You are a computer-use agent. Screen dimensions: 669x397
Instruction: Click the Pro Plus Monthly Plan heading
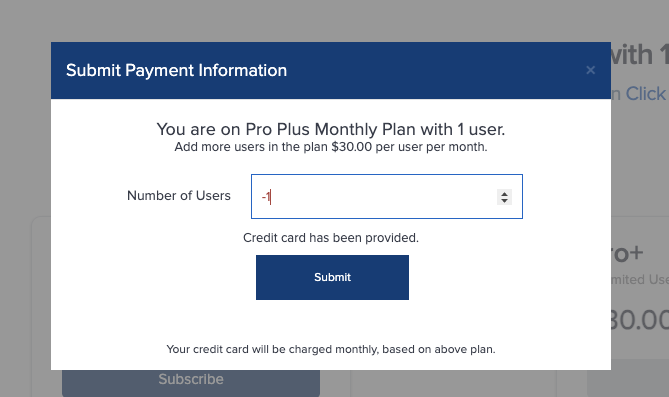pyautogui.click(x=331, y=129)
